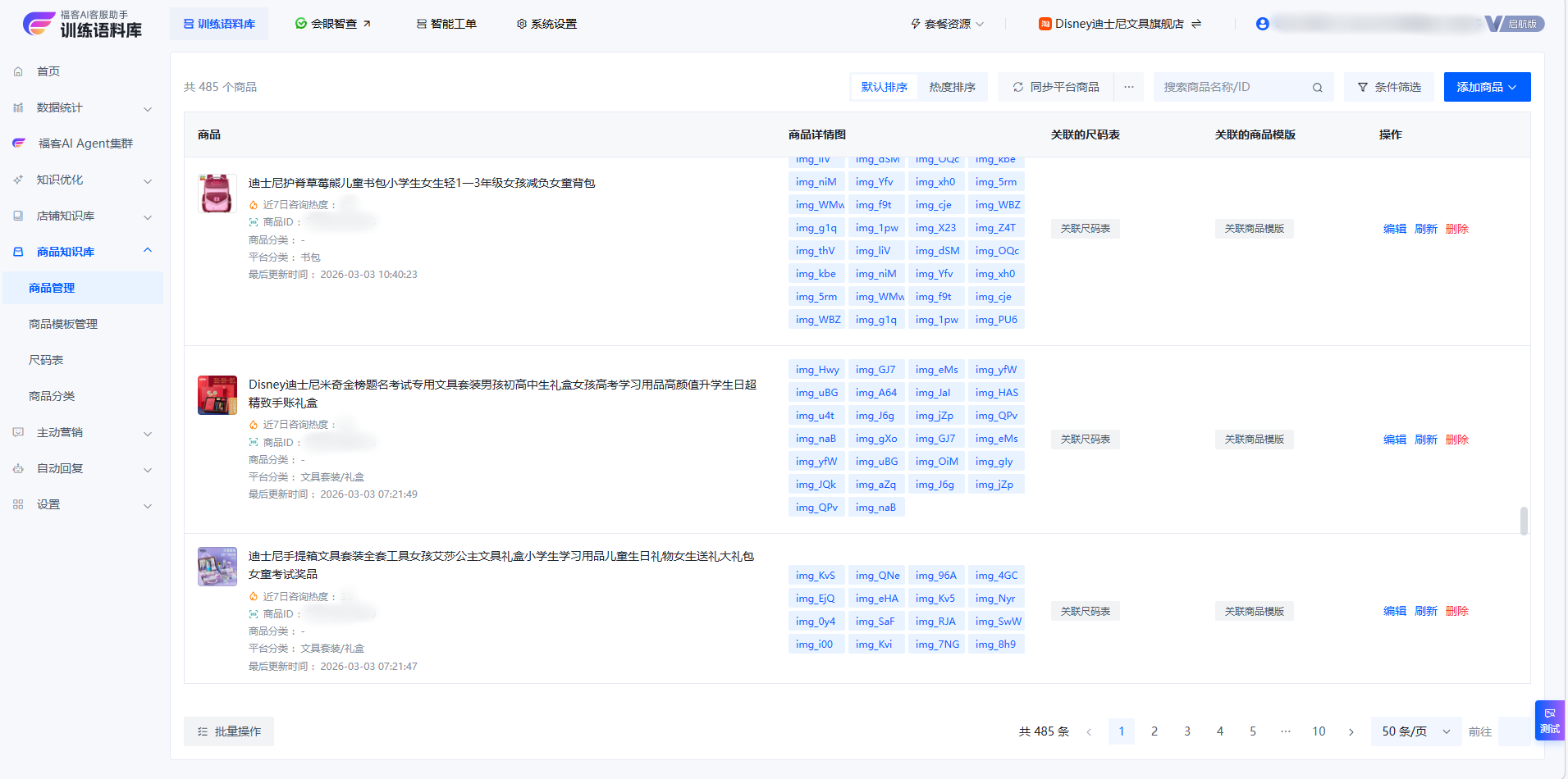1568x779 pixels.
Task: Click the more options ellipsis button
Action: coord(1129,87)
